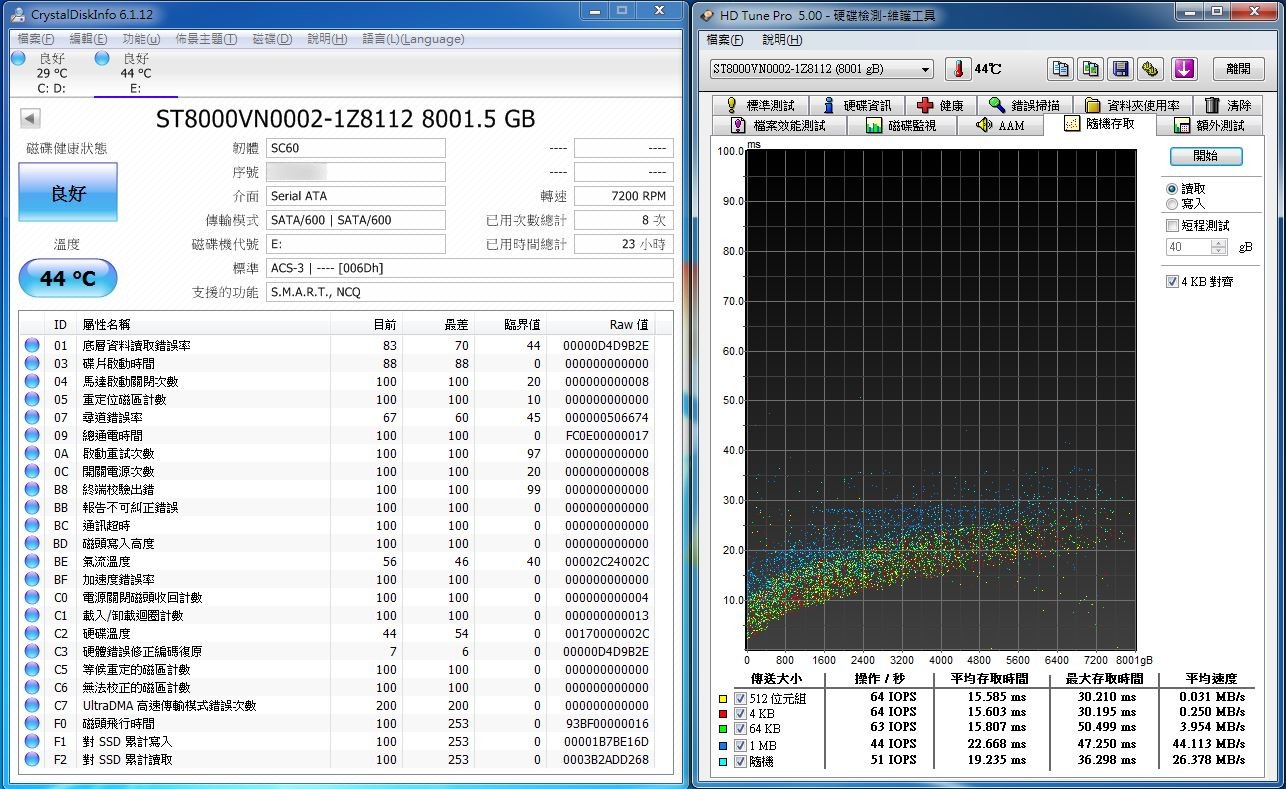The width and height of the screenshot is (1286, 789).
Task: Click the Raw 值 column header
Action: pyautogui.click(x=602, y=325)
